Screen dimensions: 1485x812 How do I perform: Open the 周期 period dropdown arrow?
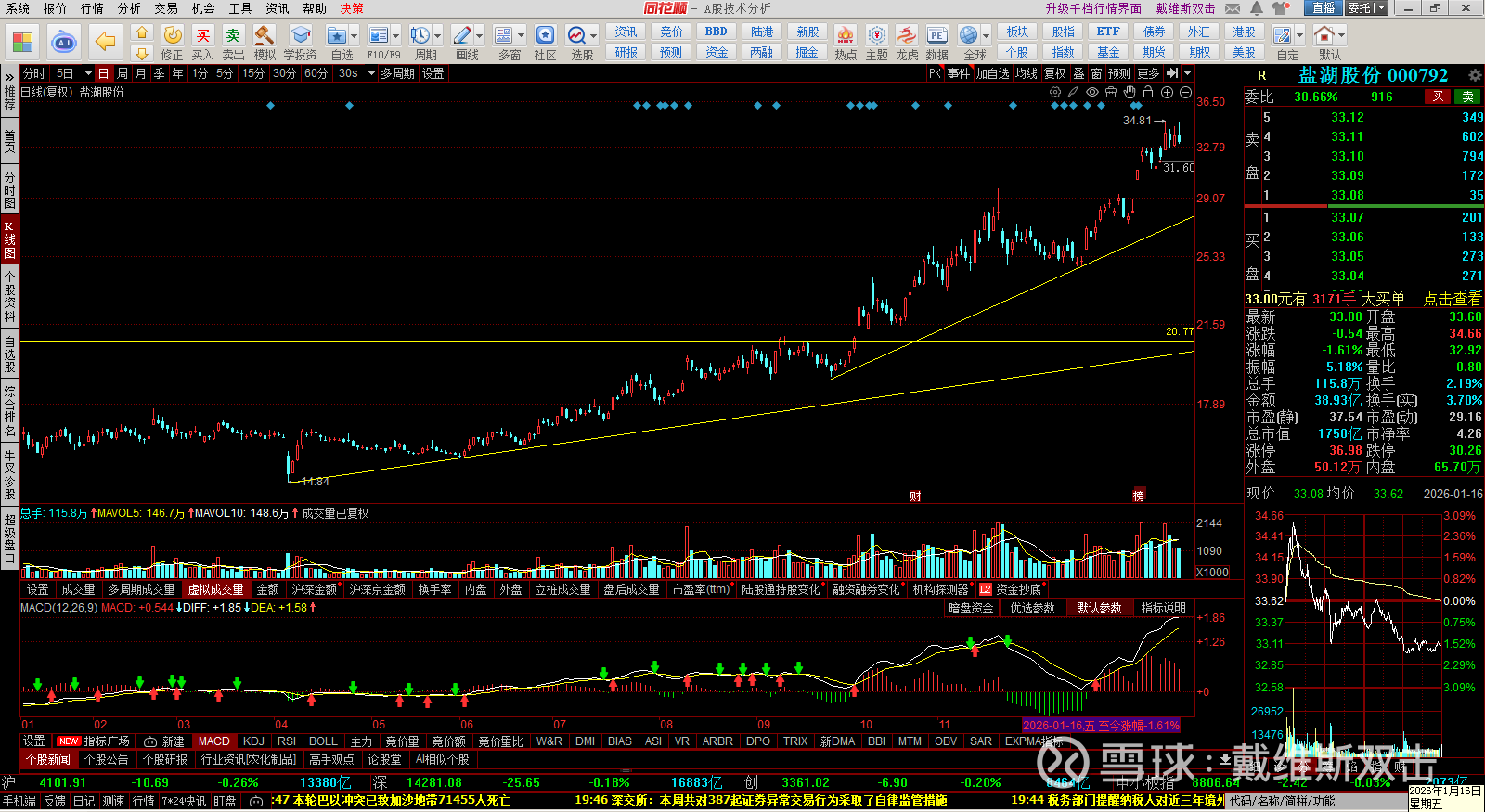[438, 36]
